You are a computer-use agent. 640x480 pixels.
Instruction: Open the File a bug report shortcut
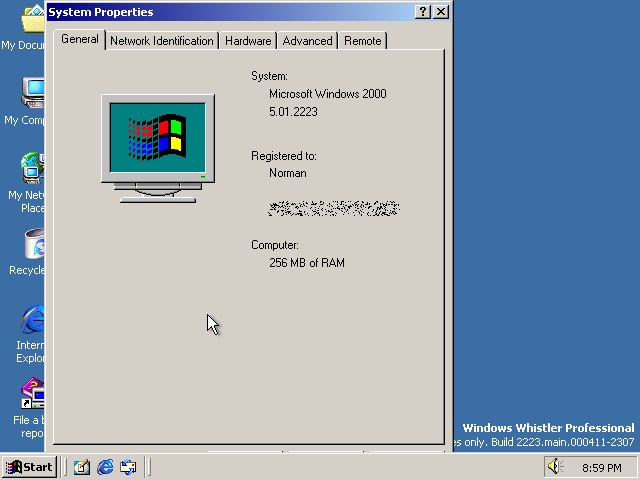pyautogui.click(x=34, y=396)
